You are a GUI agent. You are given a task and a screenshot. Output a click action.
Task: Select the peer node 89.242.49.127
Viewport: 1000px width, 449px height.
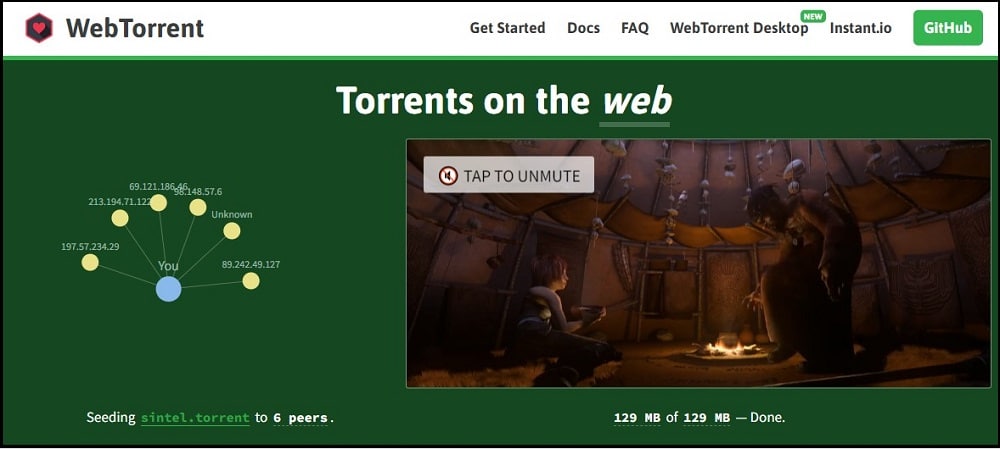click(251, 281)
